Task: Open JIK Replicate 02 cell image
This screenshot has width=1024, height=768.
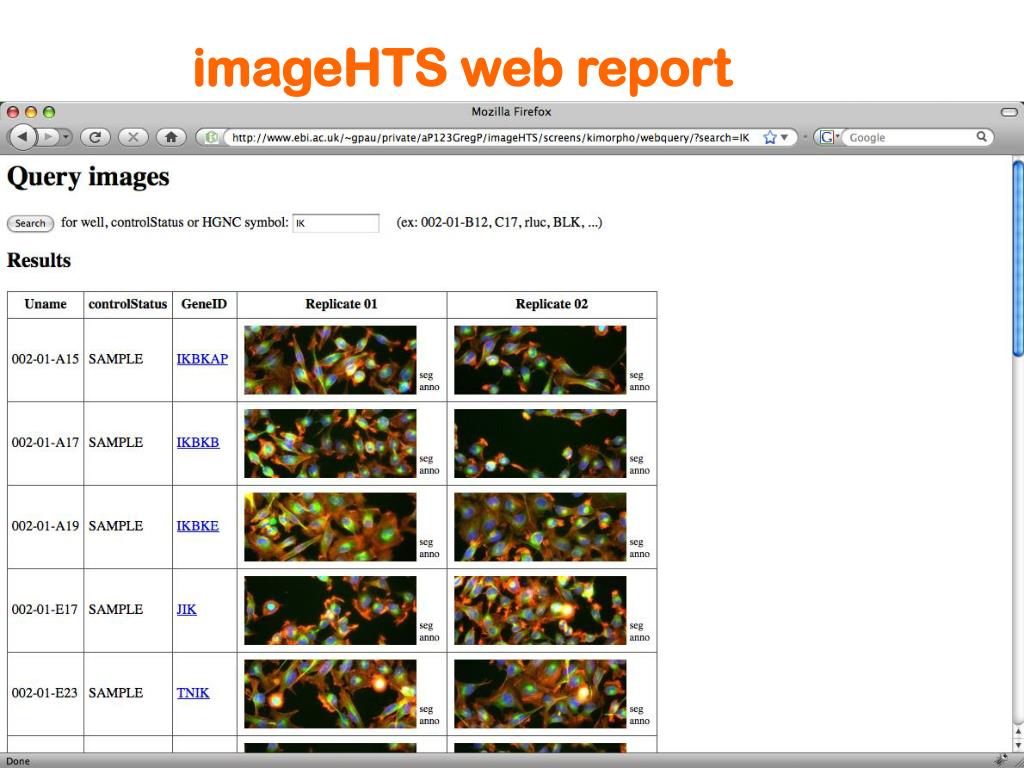Action: [540, 611]
